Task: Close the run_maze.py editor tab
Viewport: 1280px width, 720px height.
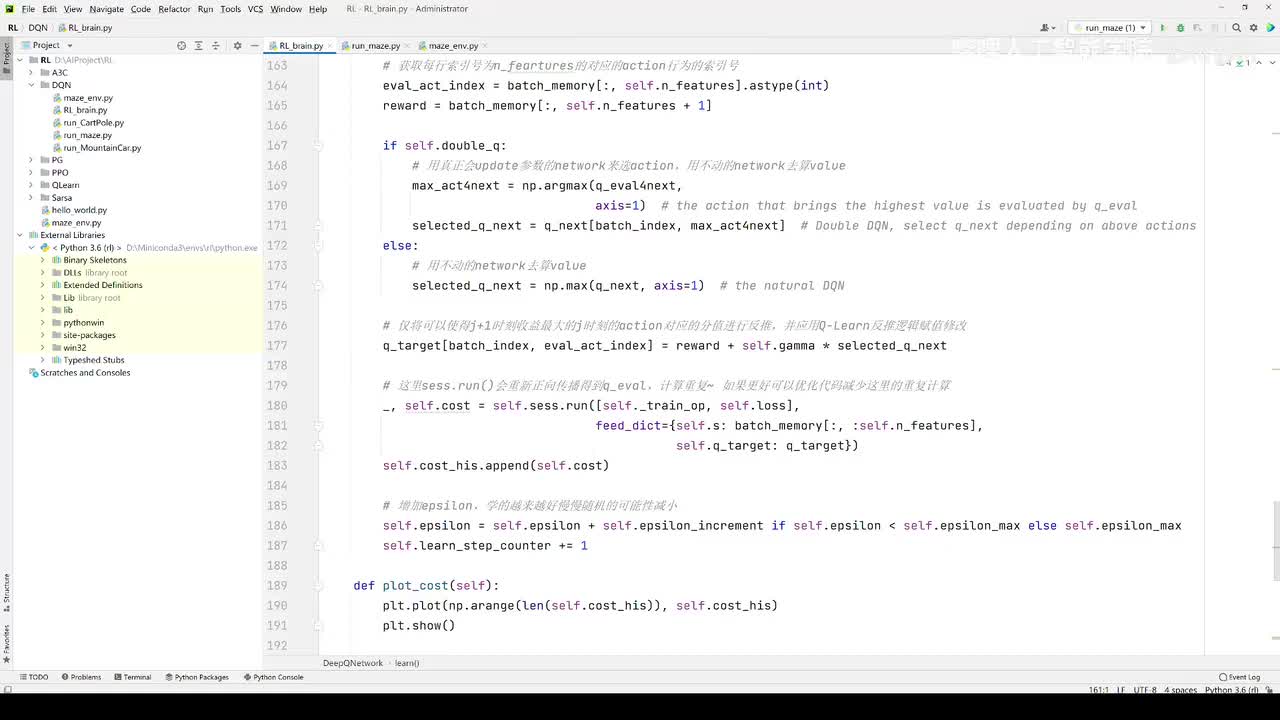Action: pos(408,46)
